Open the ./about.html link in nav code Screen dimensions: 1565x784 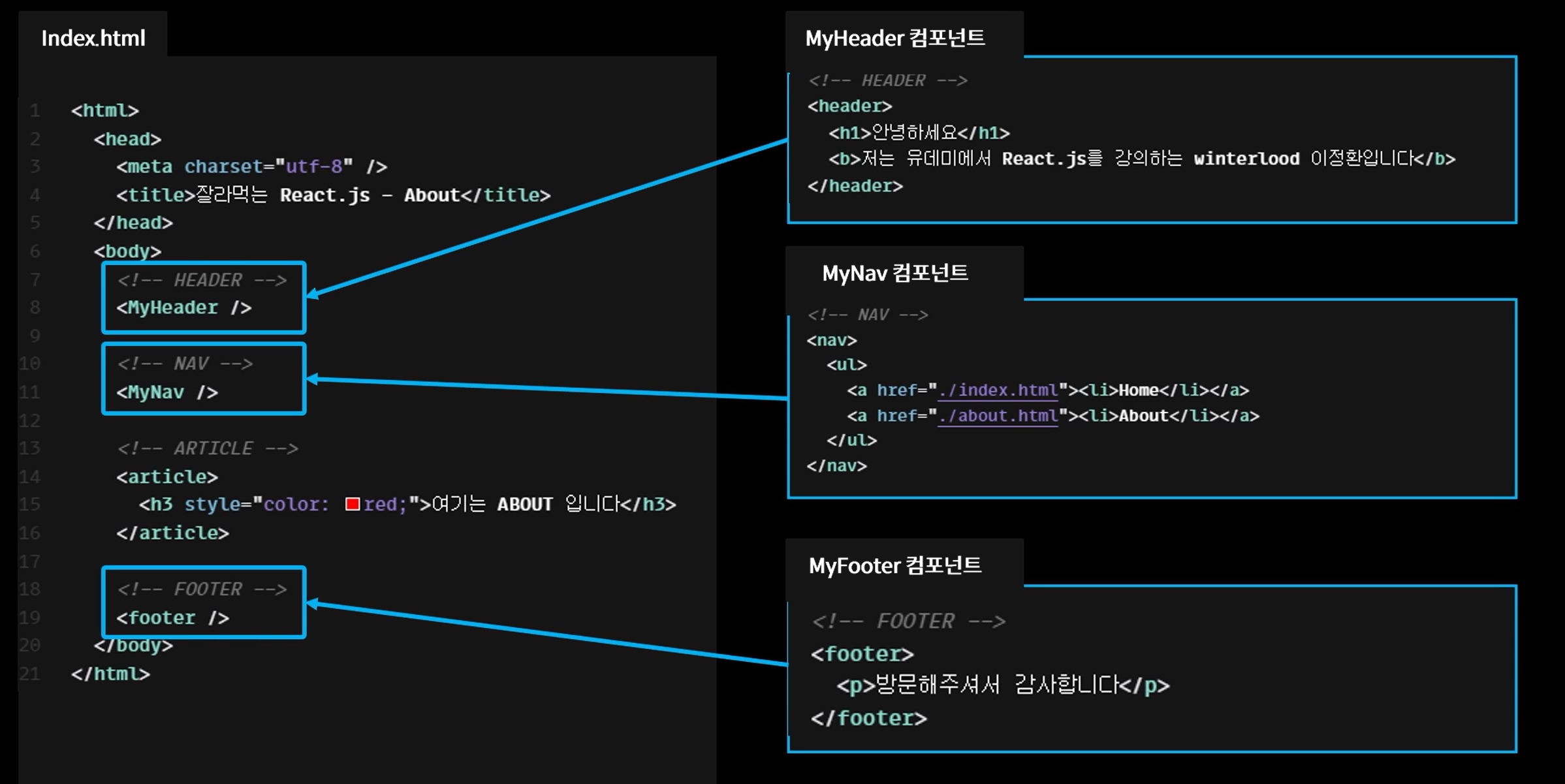(x=998, y=416)
